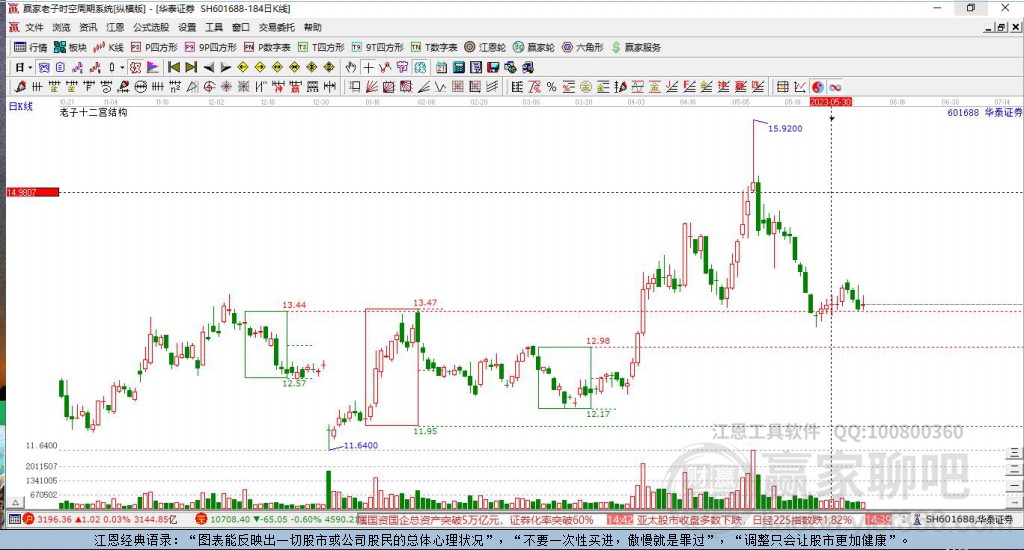The image size is (1024, 550).
Task: Expand the volume panel up-arrow button
Action: 15,502
